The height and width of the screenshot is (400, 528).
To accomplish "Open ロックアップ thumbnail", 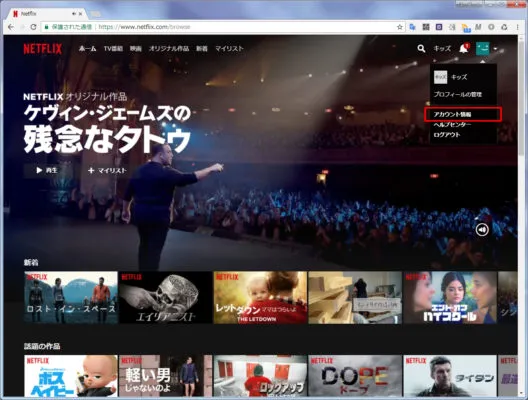I will [x=260, y=376].
